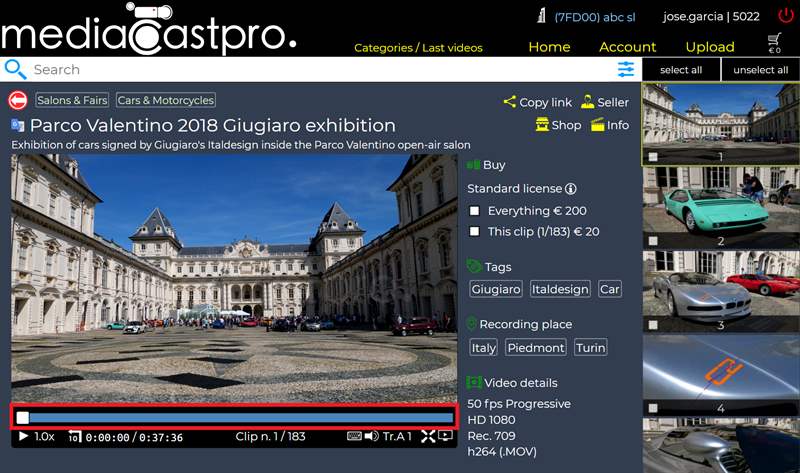Open the Account menu
Screen dimensions: 800x473
tap(628, 47)
